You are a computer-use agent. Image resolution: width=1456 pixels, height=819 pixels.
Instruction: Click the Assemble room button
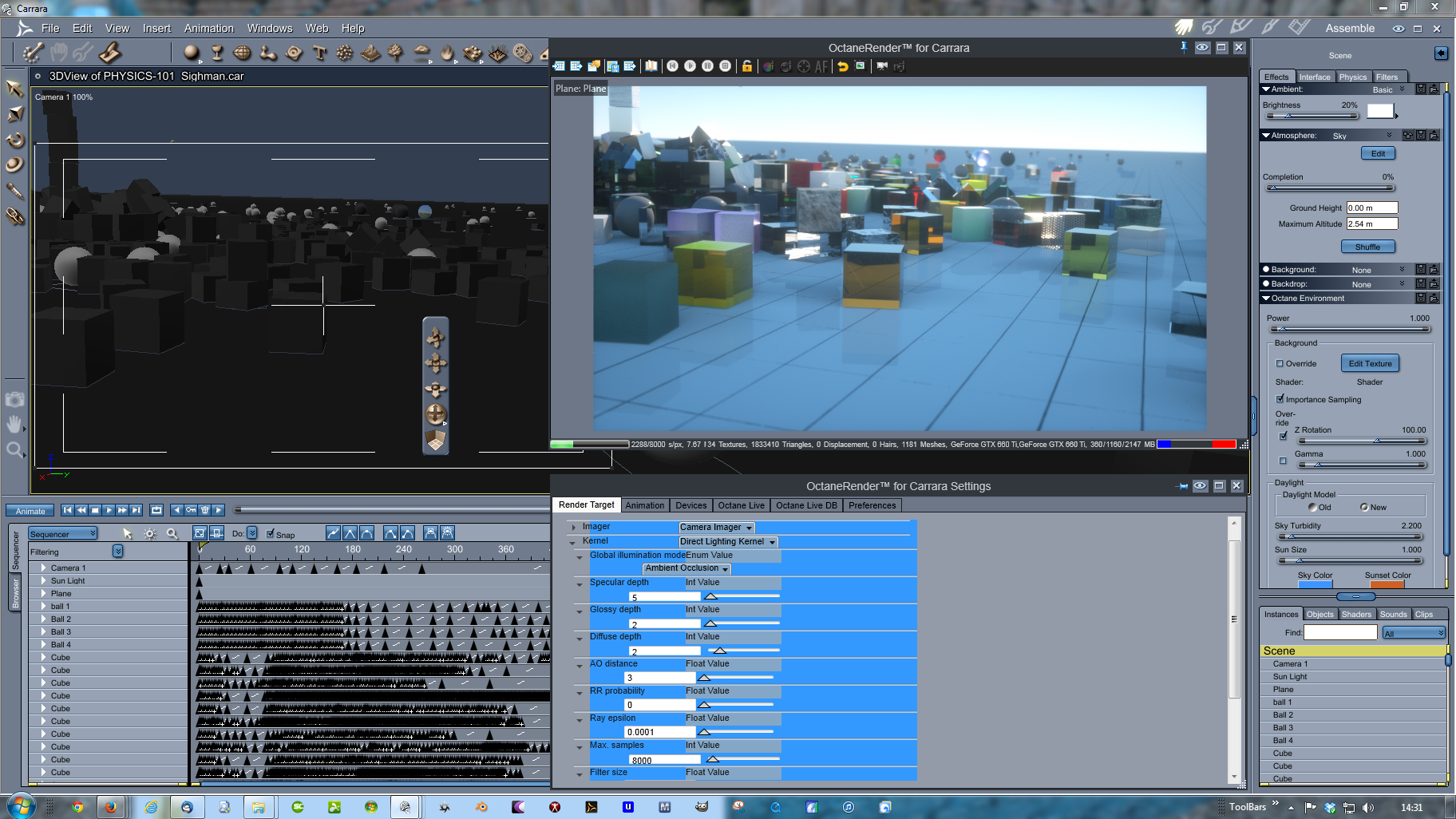(x=1350, y=28)
